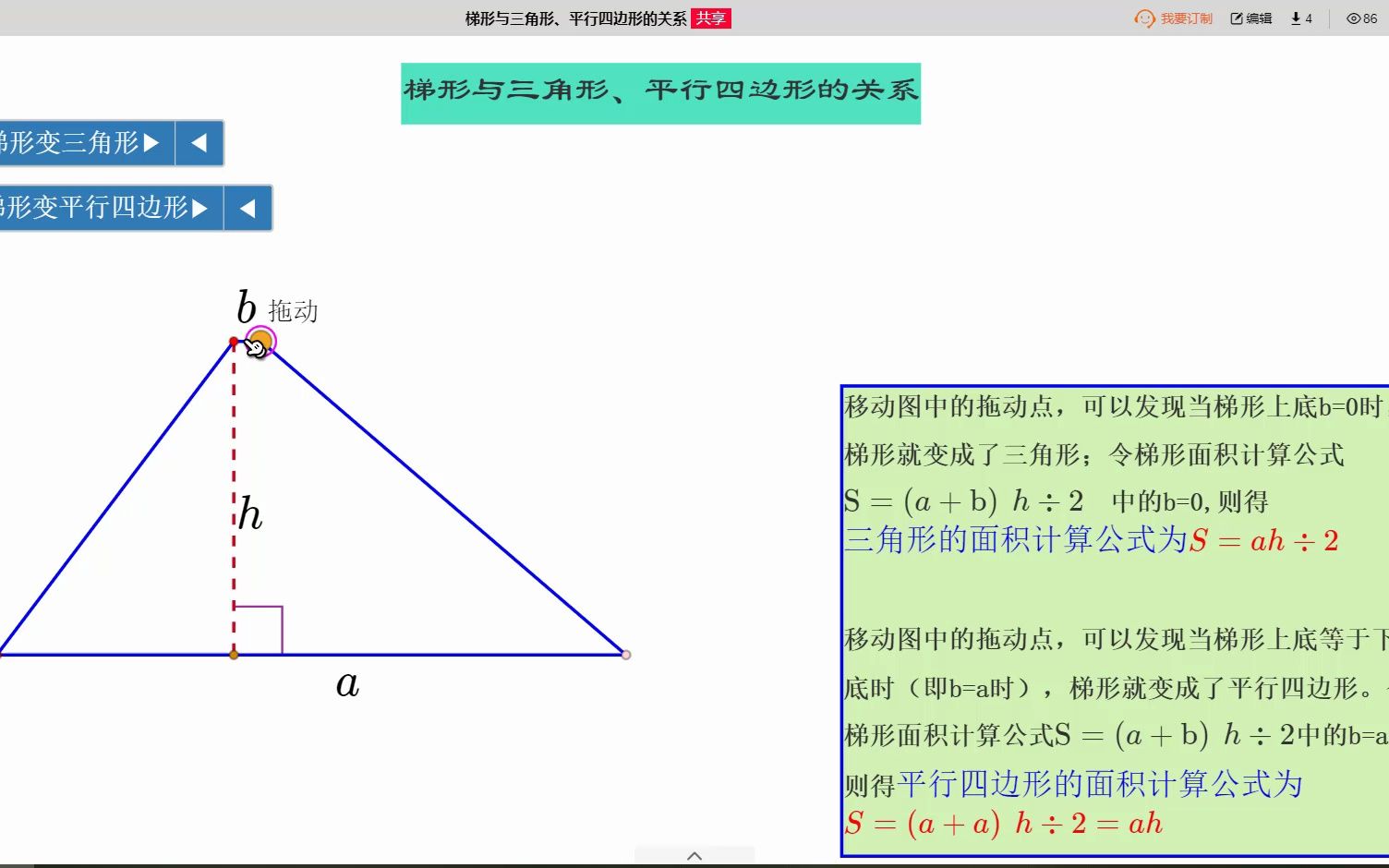Image resolution: width=1389 pixels, height=868 pixels.
Task: Play the 梯形变三角形 animation button
Action: (x=87, y=143)
